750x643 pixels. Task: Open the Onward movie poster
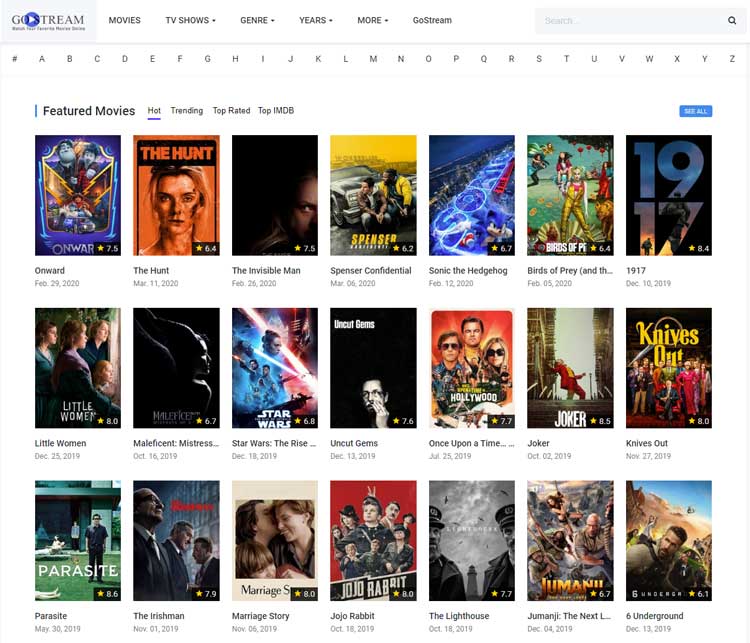pos(78,195)
